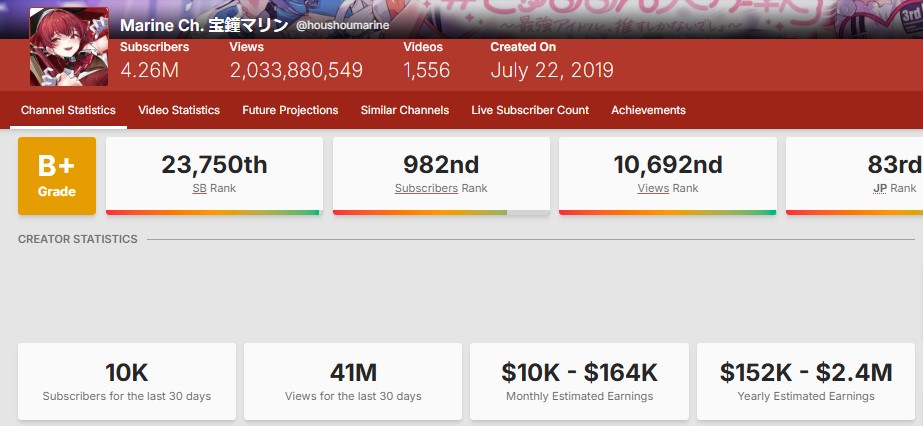
Task: Switch to the Video Statistics tab
Action: point(179,110)
